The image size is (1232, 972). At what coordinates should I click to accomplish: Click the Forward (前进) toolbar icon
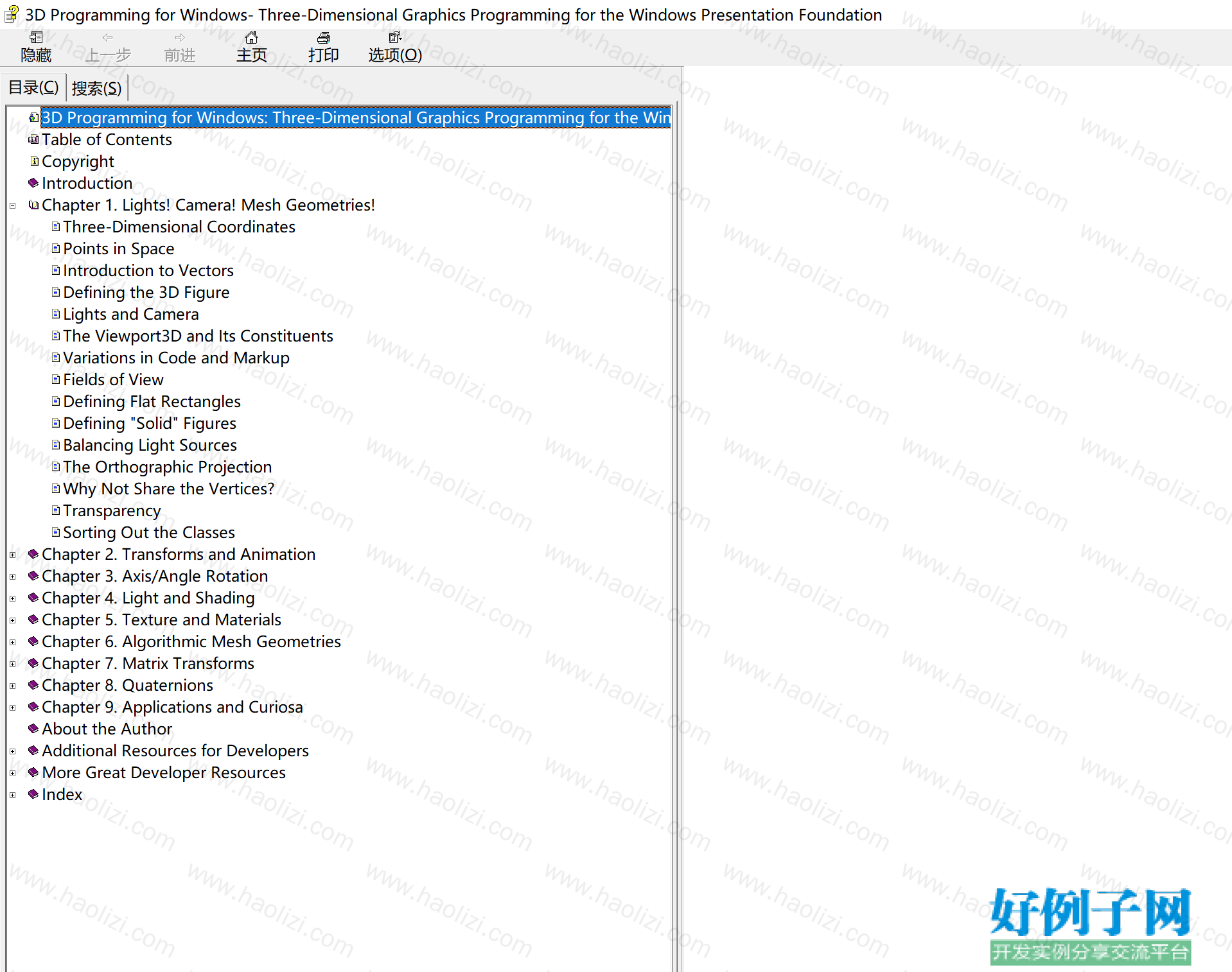(x=180, y=38)
